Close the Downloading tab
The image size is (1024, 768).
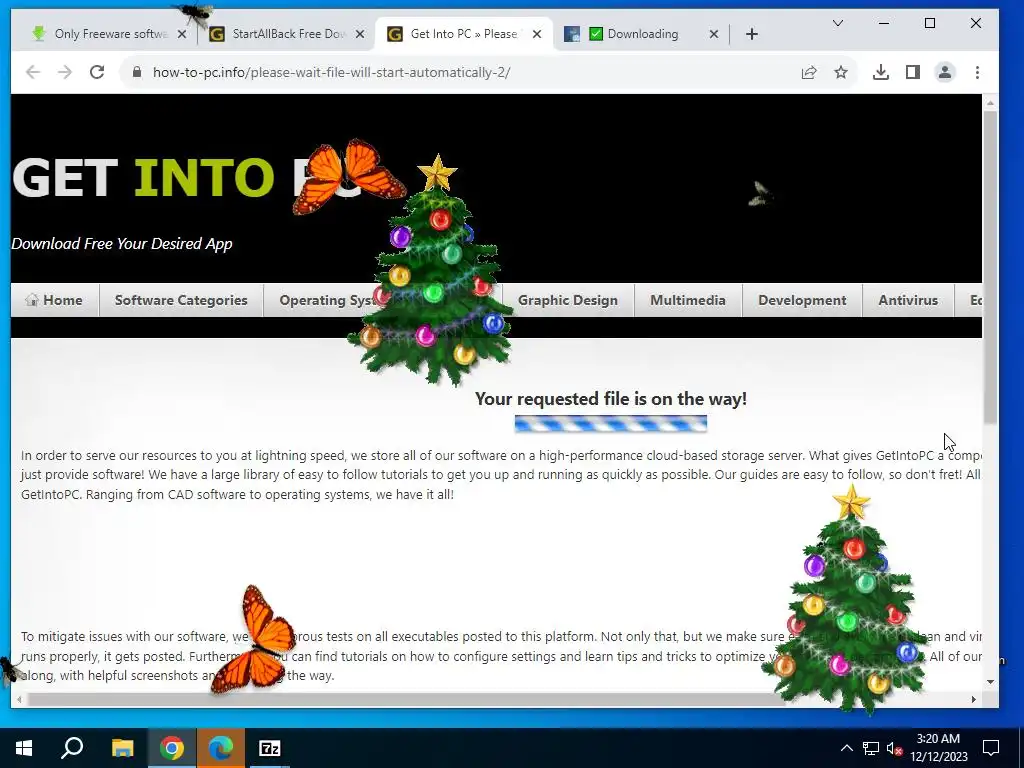(x=714, y=34)
